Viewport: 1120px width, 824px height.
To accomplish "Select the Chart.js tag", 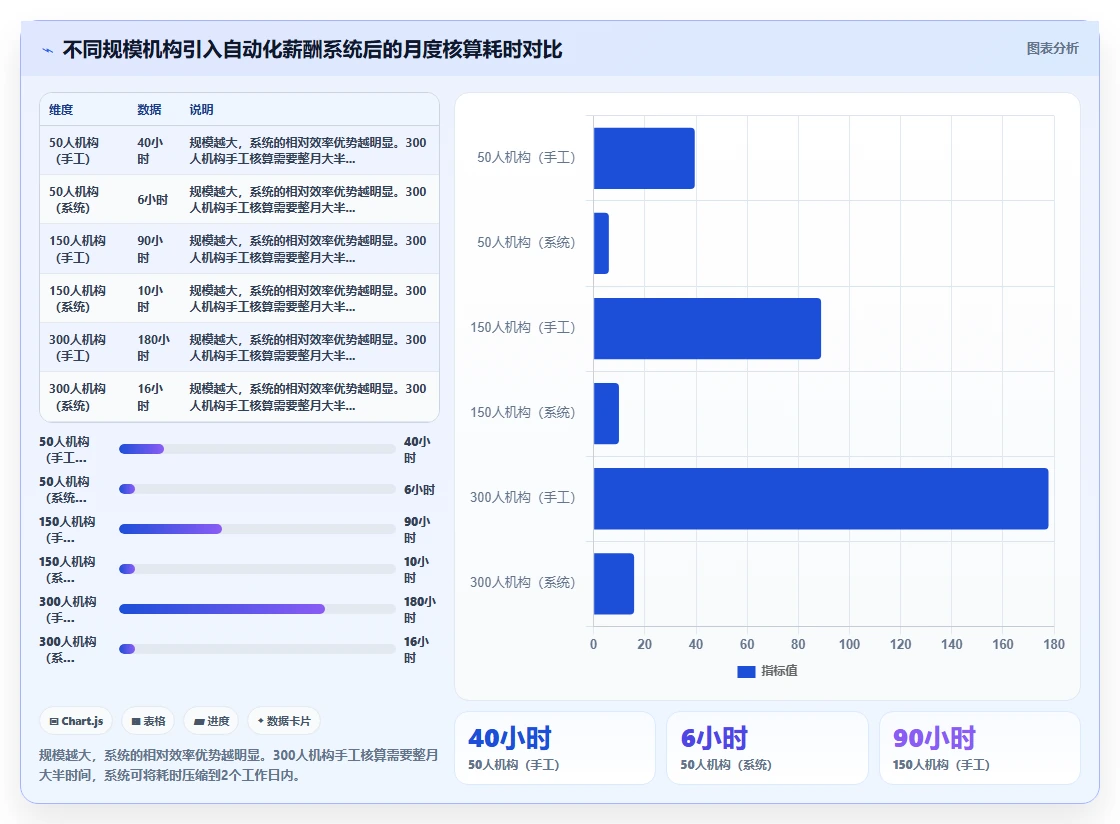I will (76, 721).
